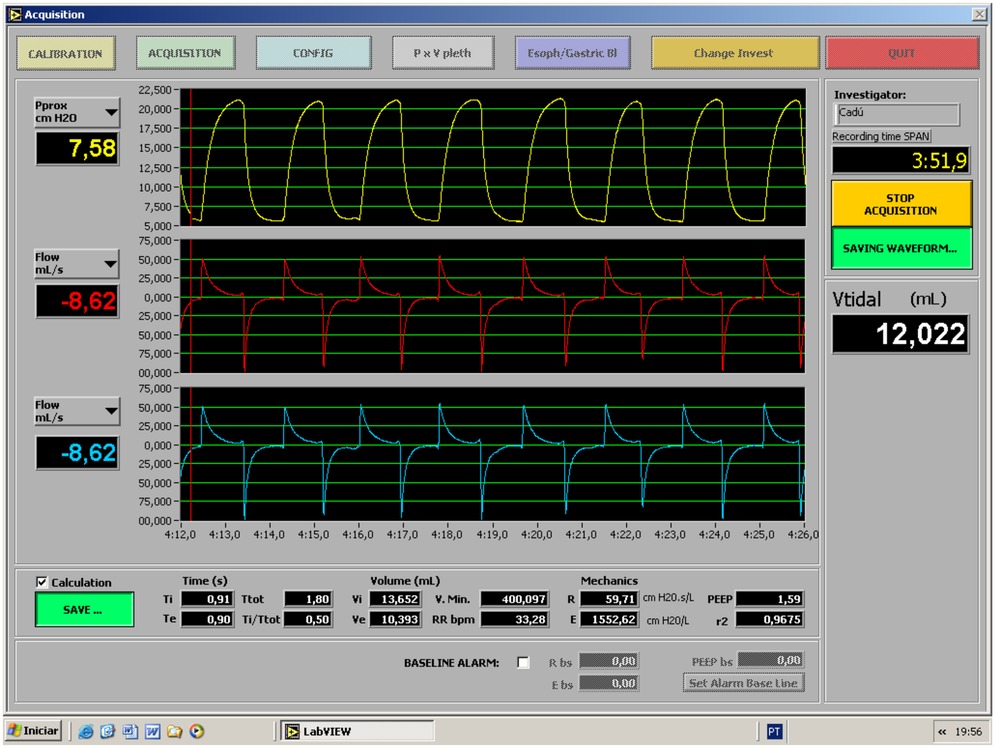The width and height of the screenshot is (995, 748).
Task: Launch Windows Media Player from taskbar
Action: 197,731
